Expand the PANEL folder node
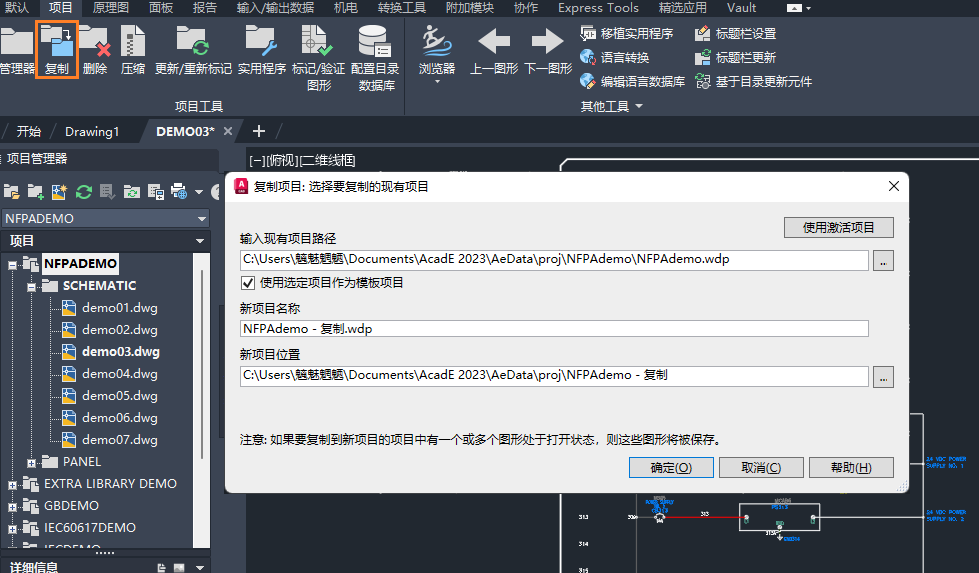 pyautogui.click(x=31, y=463)
